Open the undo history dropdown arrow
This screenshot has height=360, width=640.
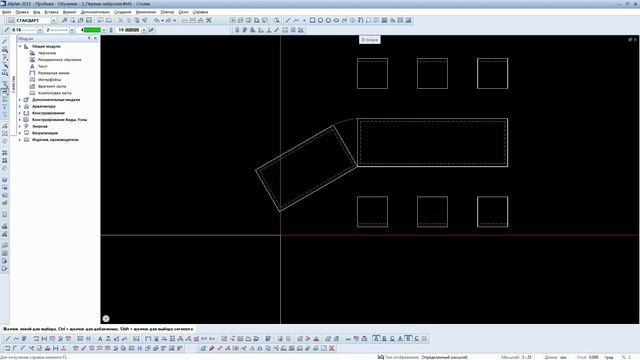click(162, 20)
